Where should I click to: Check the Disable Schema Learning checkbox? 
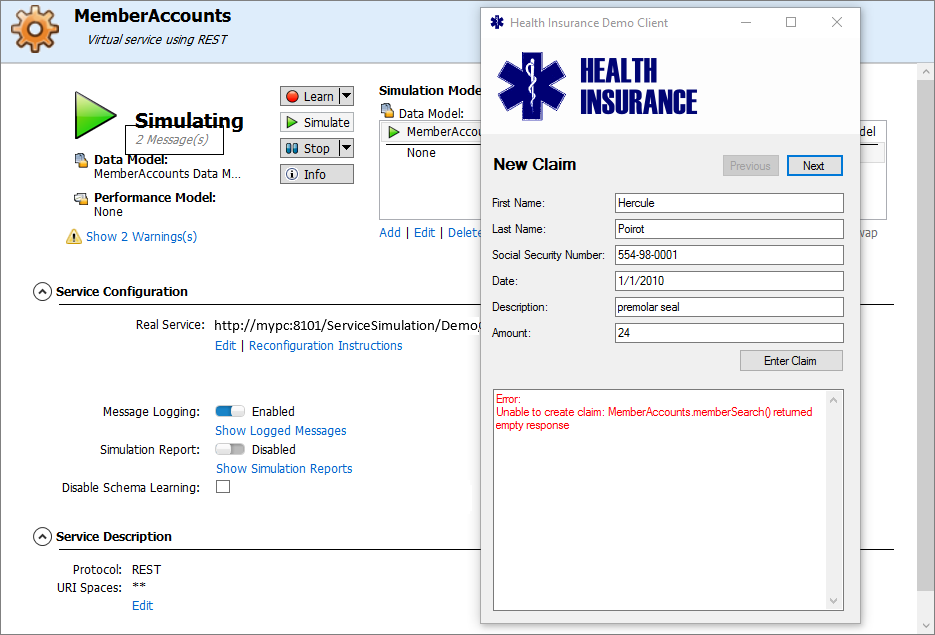(x=223, y=487)
